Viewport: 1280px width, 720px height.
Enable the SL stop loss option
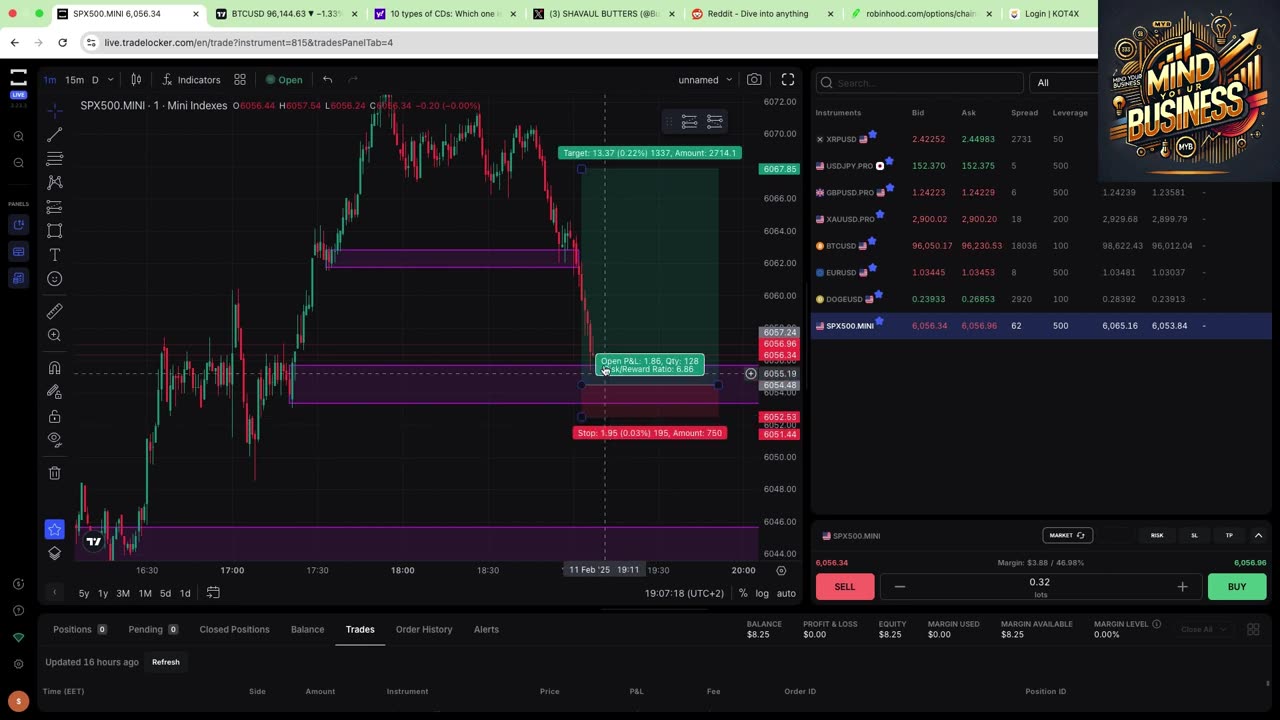1194,536
